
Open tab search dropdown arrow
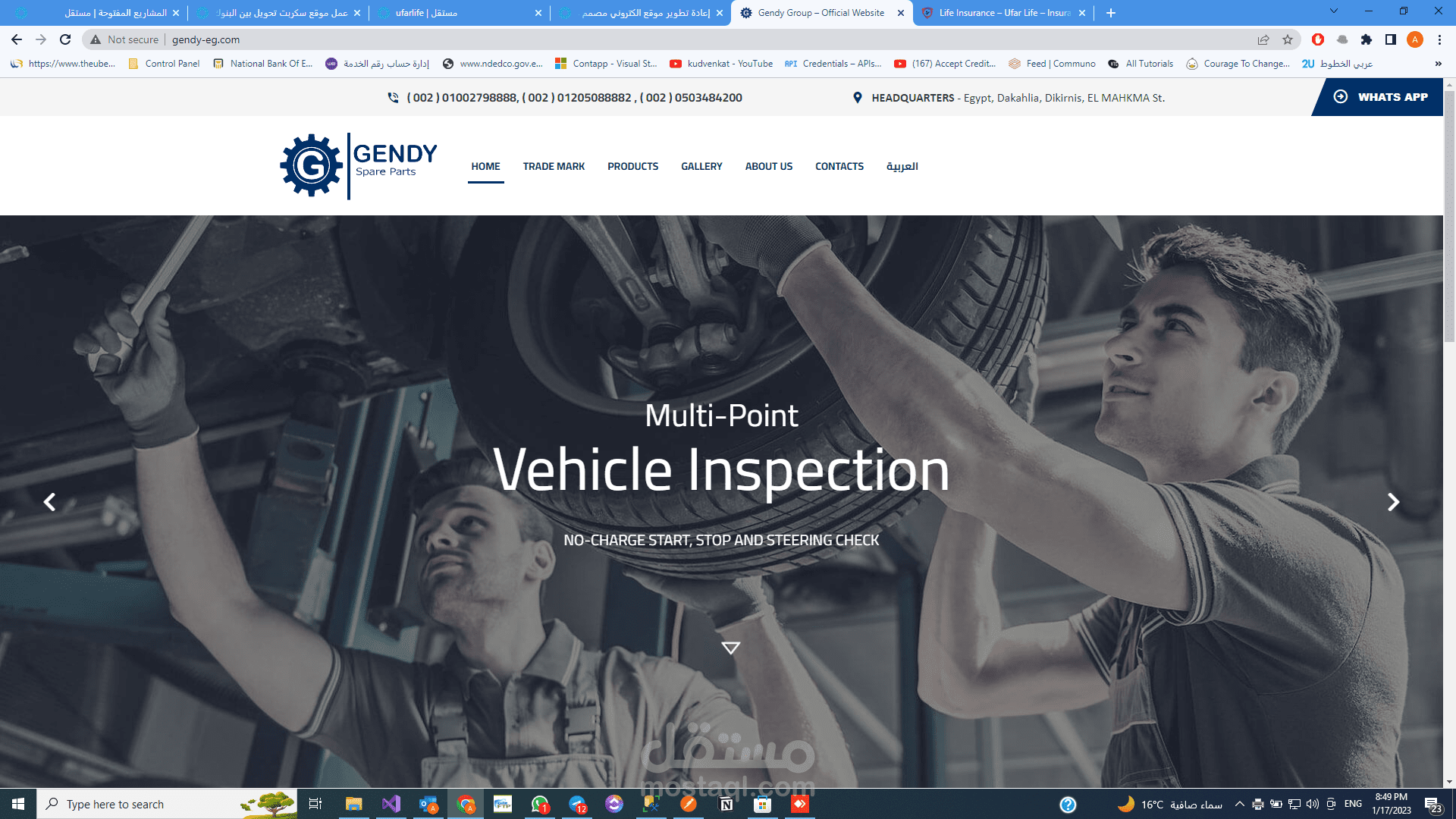pos(1333,11)
